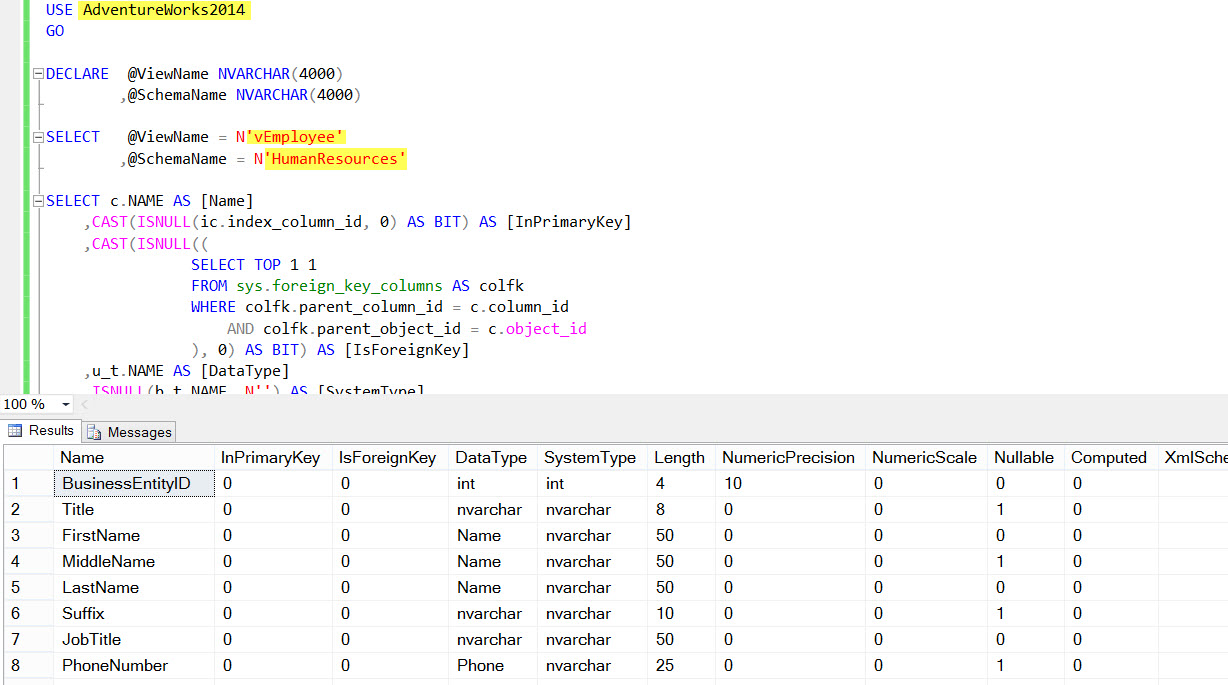Click the int SystemType cell

(592, 484)
